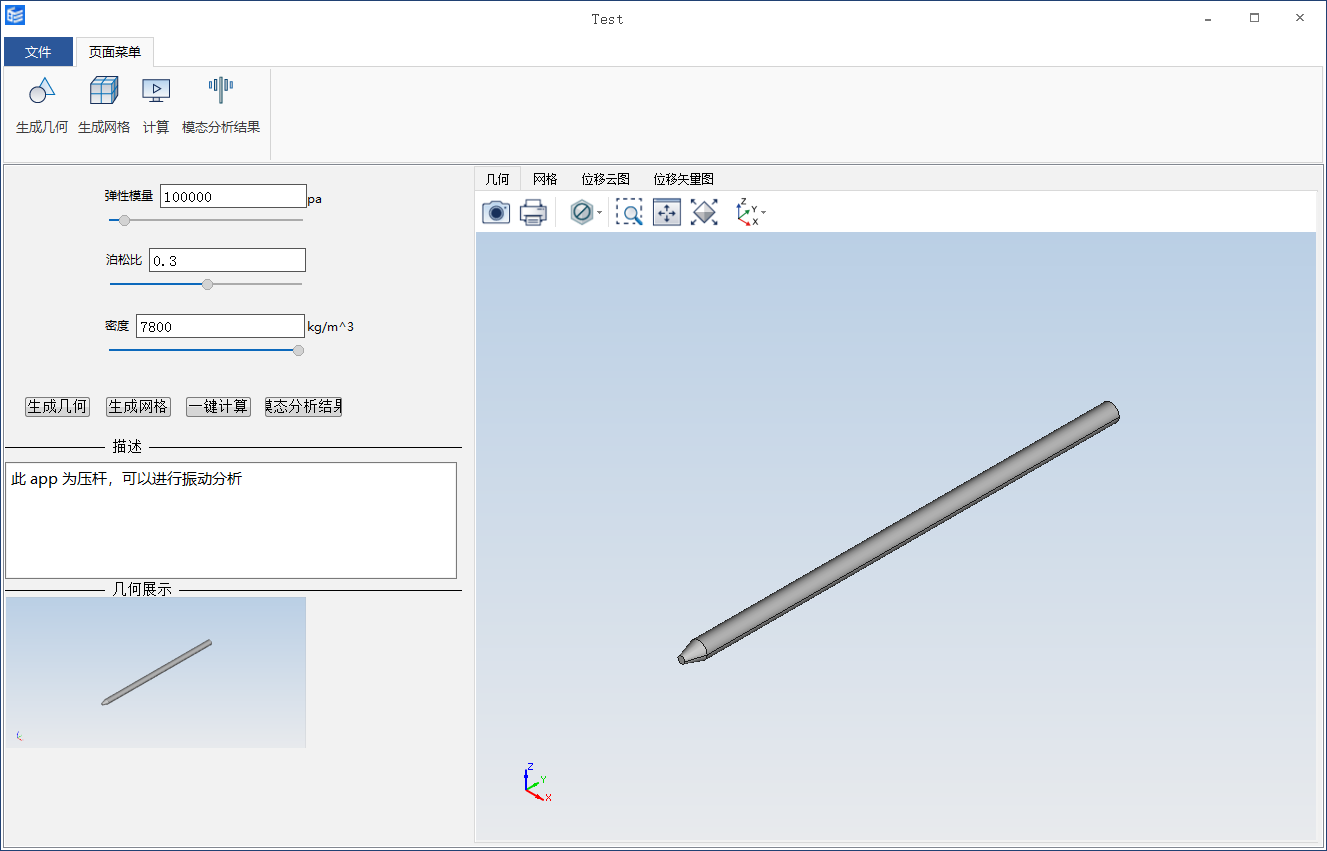Screen dimensions: 1327x851
Task: Click the 泊松比 slider handle
Action: coord(207,284)
